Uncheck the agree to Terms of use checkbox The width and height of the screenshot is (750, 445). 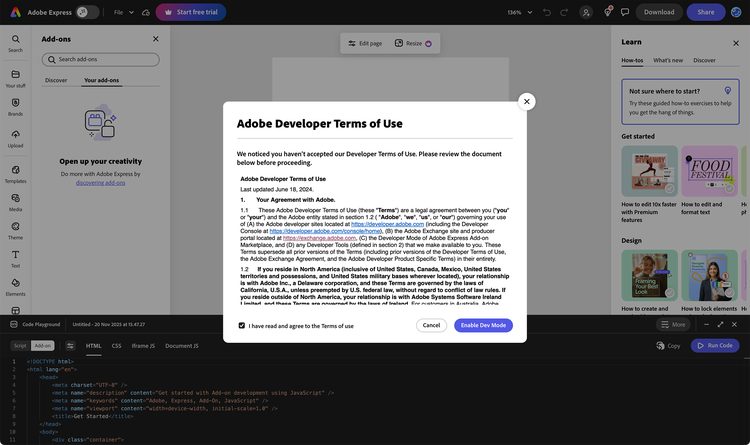click(242, 326)
